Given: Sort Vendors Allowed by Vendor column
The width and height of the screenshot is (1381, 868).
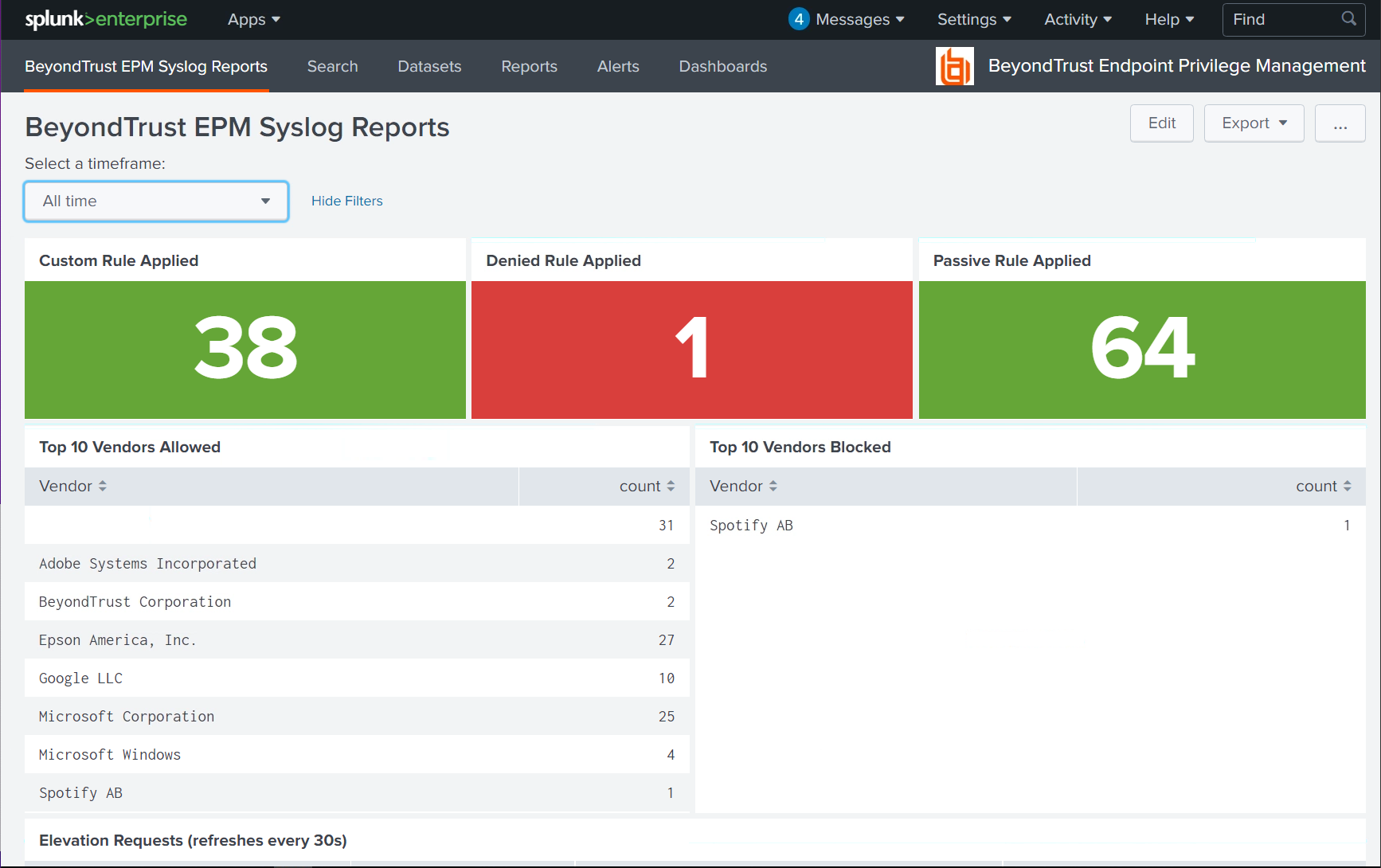Looking at the screenshot, I should pos(72,486).
